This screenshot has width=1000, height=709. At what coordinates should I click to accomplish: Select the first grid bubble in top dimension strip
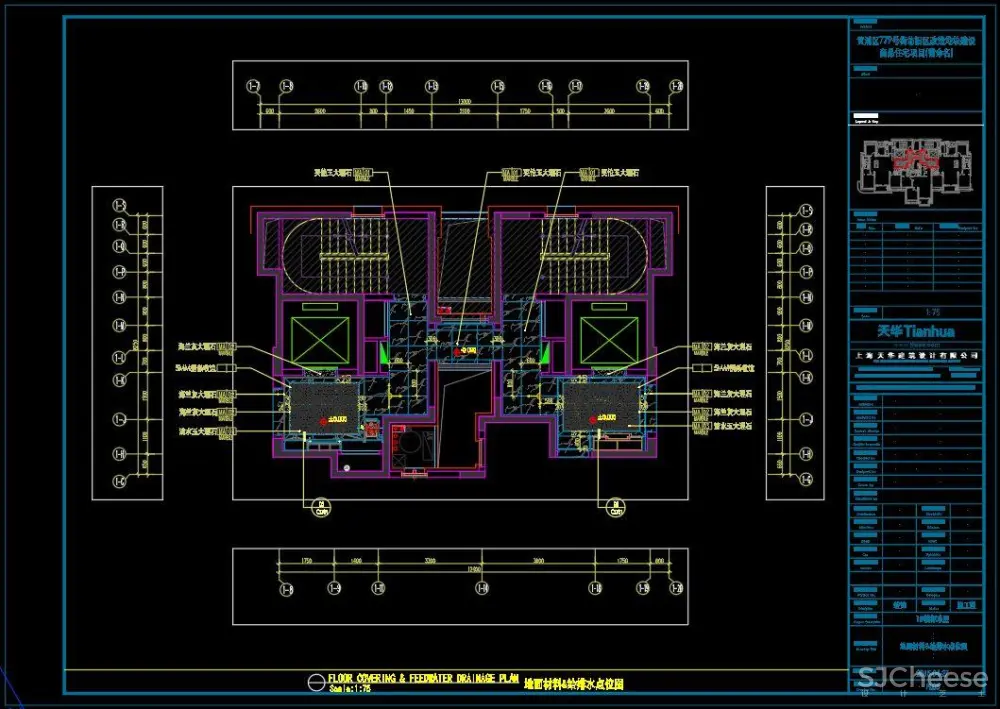pos(254,87)
